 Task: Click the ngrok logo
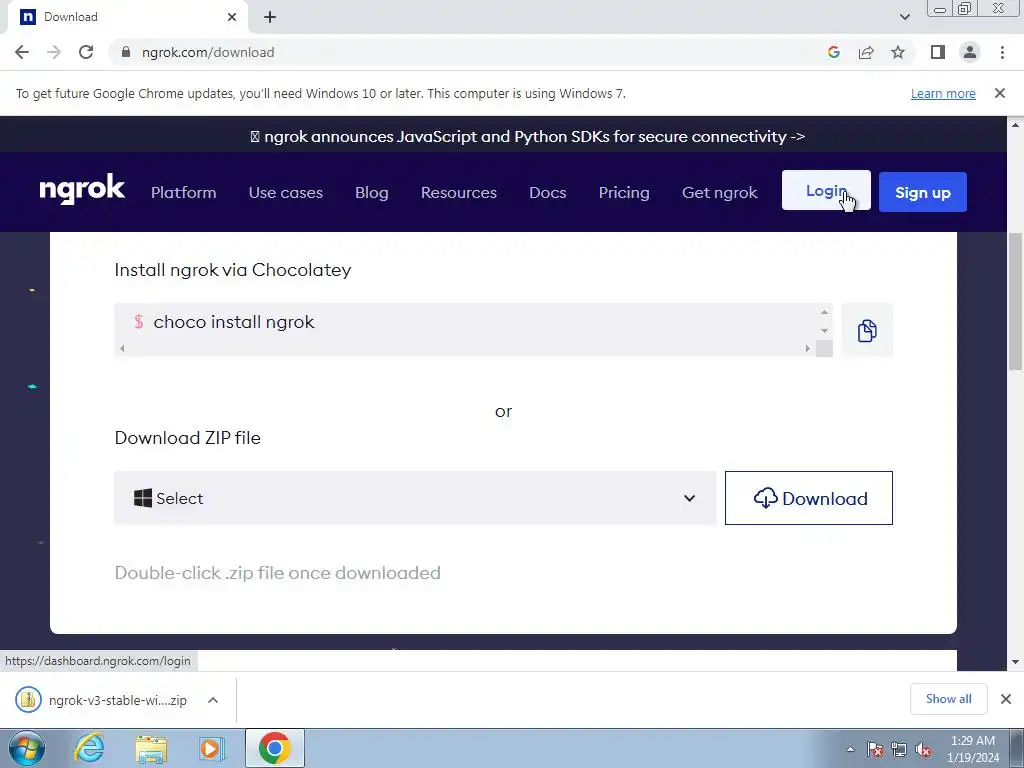click(x=82, y=189)
